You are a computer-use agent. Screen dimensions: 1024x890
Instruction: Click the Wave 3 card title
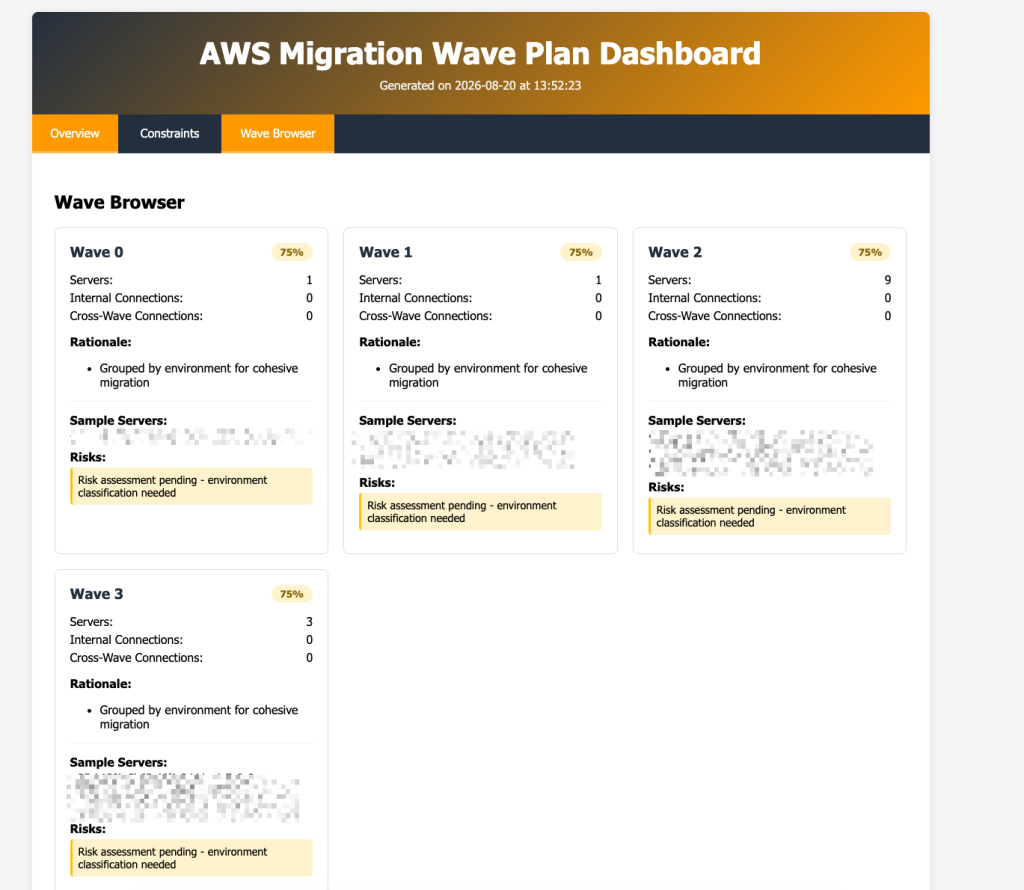pyautogui.click(x=97, y=594)
